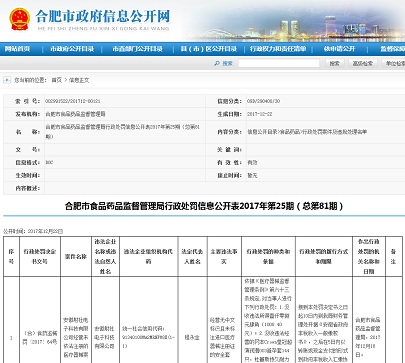Viewport: 405px width, 363px height.
Task: Click the search keyword input field
Action: (x=279, y=63)
